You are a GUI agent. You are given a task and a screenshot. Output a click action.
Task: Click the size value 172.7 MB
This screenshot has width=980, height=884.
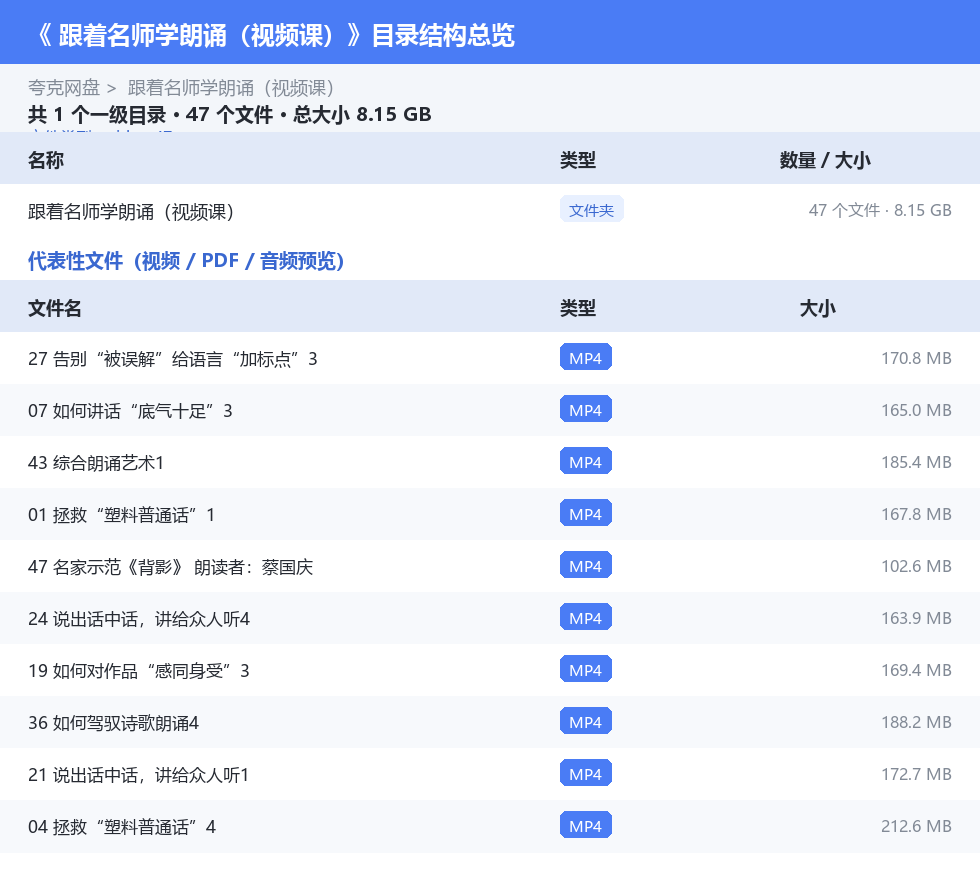(916, 773)
